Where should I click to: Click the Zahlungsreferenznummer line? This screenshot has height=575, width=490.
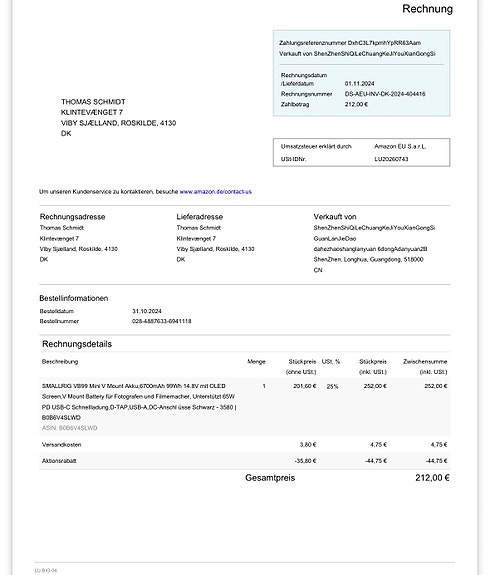click(350, 43)
